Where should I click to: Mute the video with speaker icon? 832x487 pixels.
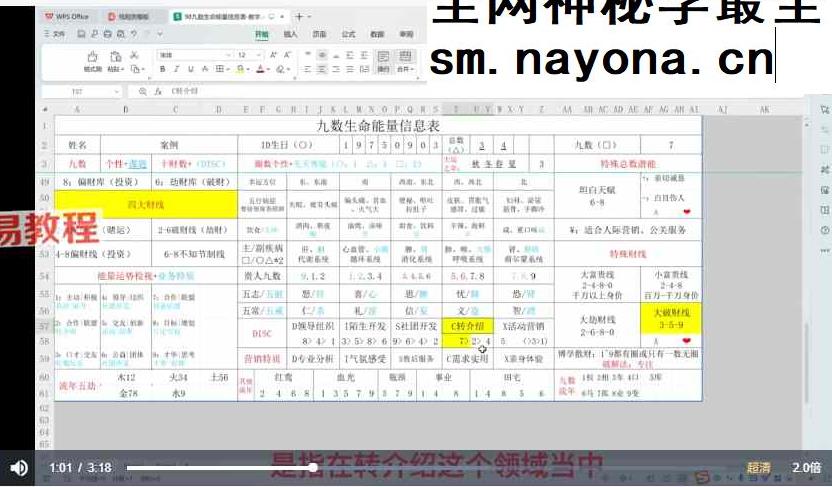pyautogui.click(x=19, y=467)
